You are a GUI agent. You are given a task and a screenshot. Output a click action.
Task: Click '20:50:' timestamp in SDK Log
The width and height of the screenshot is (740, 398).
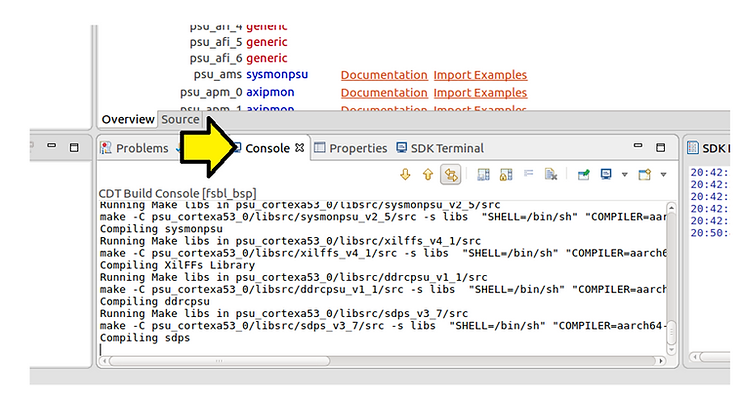[x=710, y=233]
